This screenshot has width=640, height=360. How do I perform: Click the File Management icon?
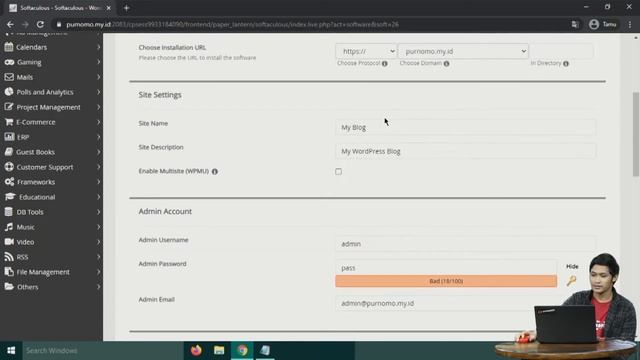tap(9, 272)
